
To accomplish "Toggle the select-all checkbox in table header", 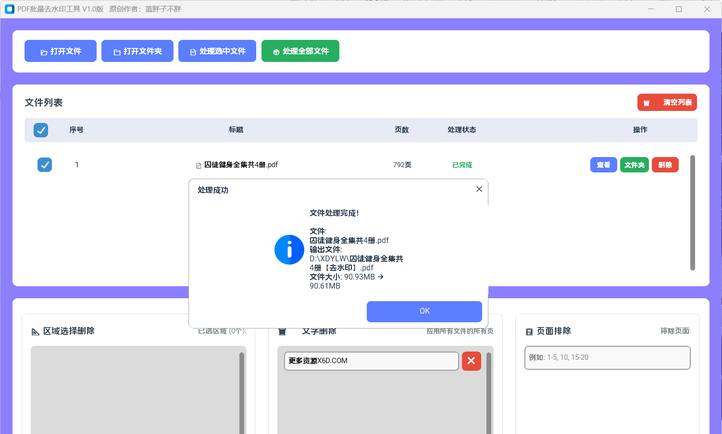I will click(x=41, y=130).
